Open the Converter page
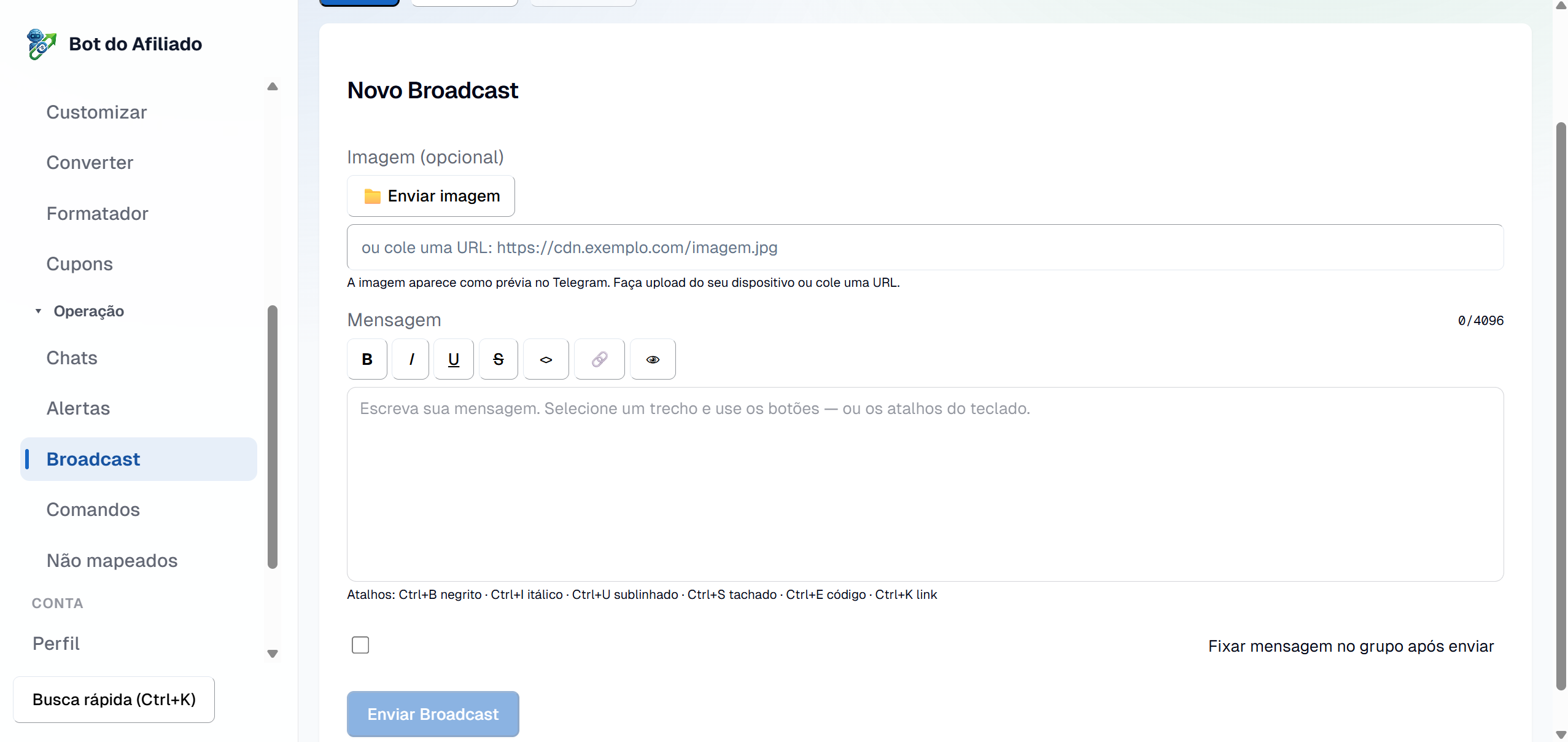Image resolution: width=1568 pixels, height=742 pixels. coord(90,163)
